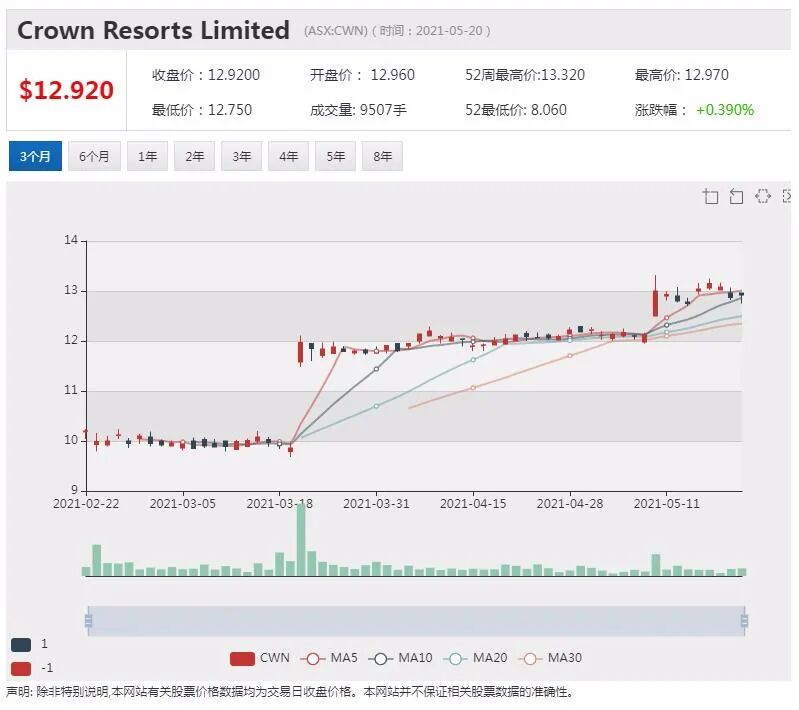The height and width of the screenshot is (710, 799).
Task: Activate the area zoom toolbox icon
Action: (710, 196)
